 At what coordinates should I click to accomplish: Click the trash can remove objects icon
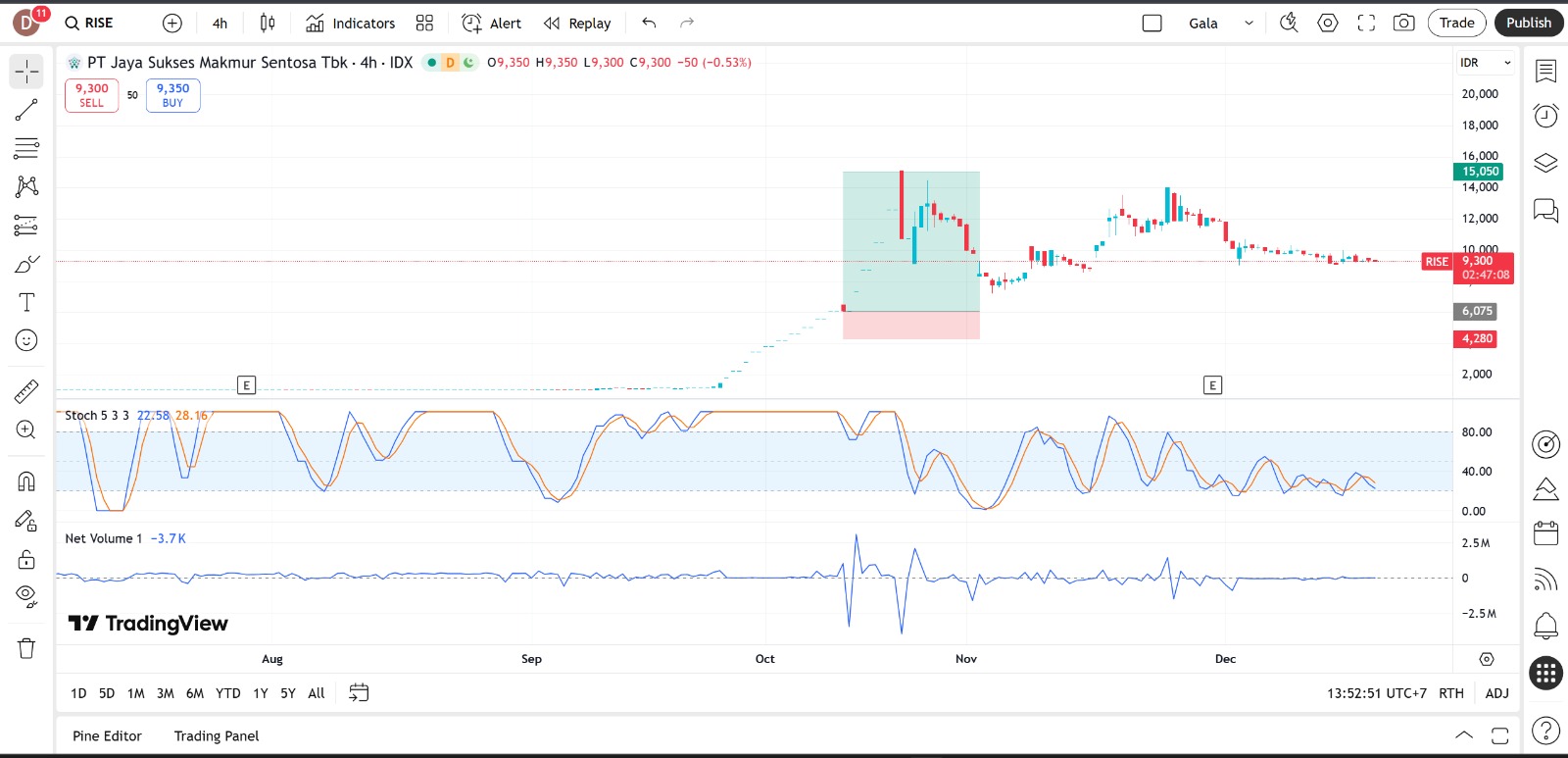26,648
